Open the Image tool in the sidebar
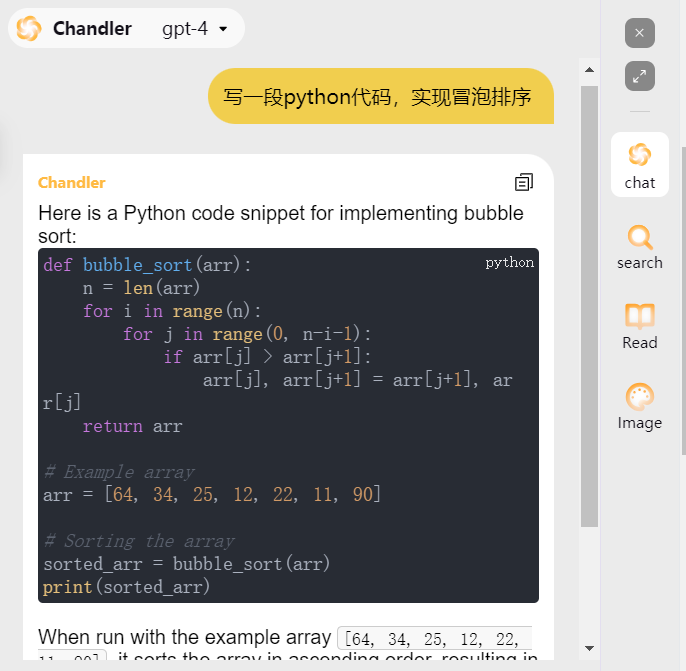 [640, 407]
